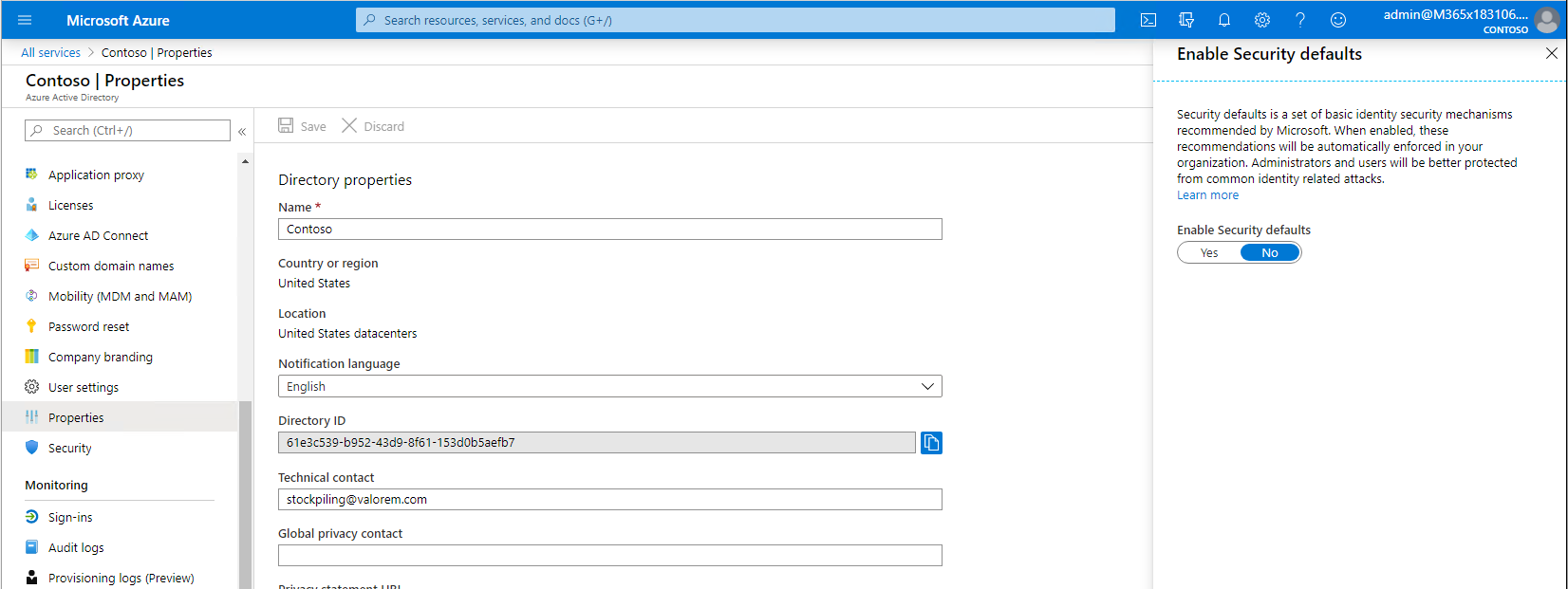Set Enable Security defaults to Yes
Screen dimensions: 1568x589
1208,252
